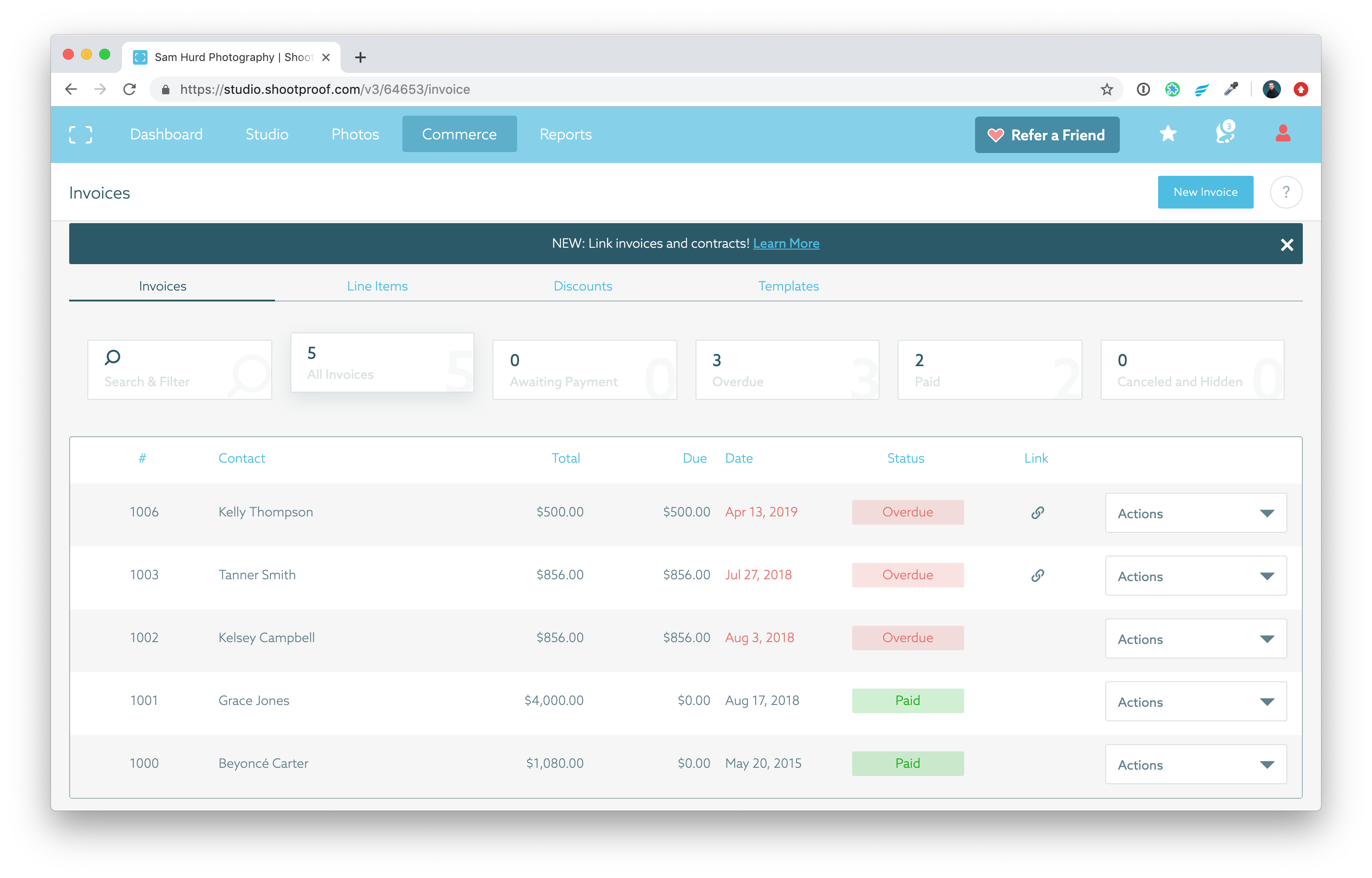Bookmark page with browser star icon
This screenshot has width=1372, height=878.
pos(1106,90)
